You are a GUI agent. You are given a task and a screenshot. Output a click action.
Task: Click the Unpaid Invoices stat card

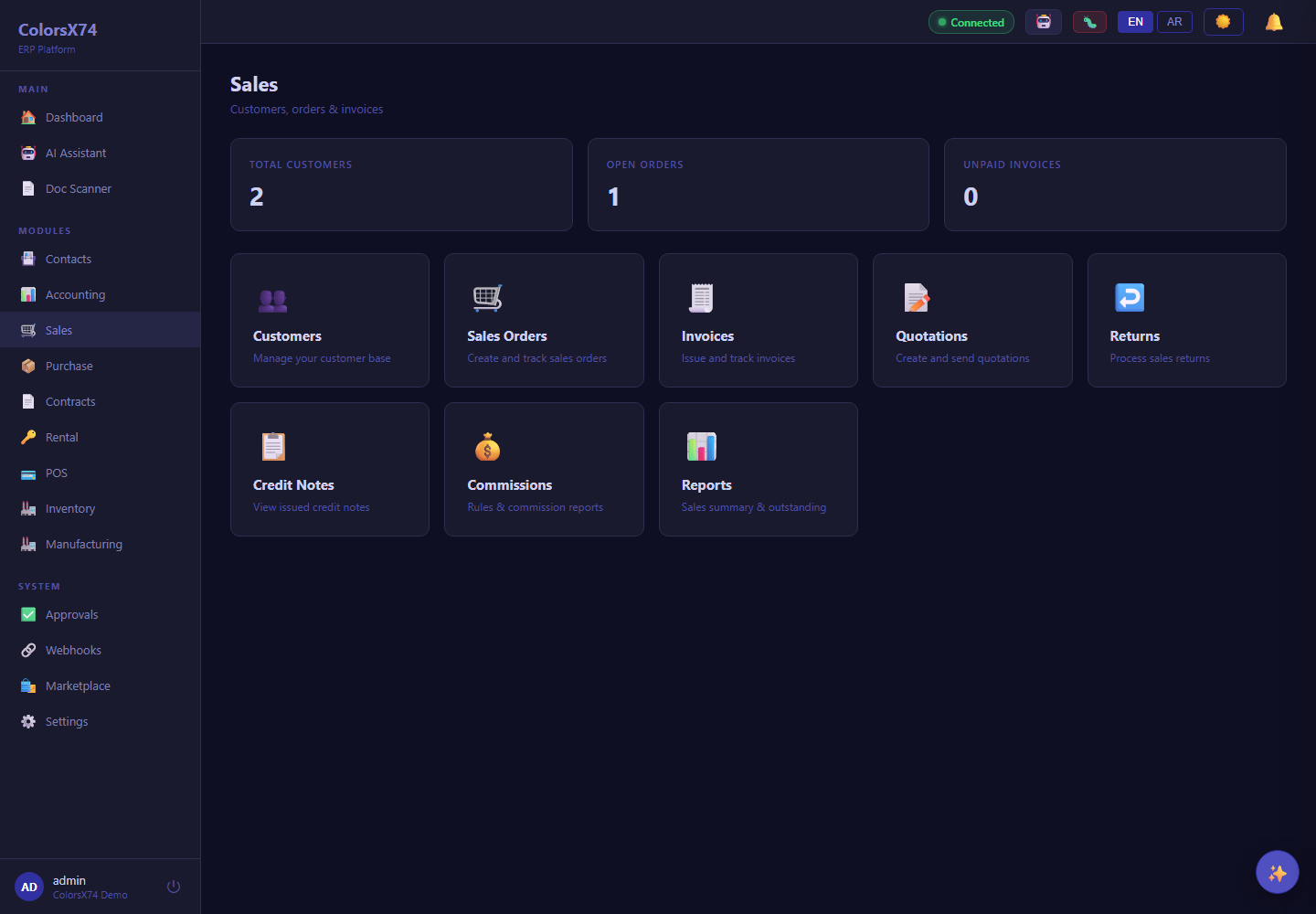[1115, 185]
